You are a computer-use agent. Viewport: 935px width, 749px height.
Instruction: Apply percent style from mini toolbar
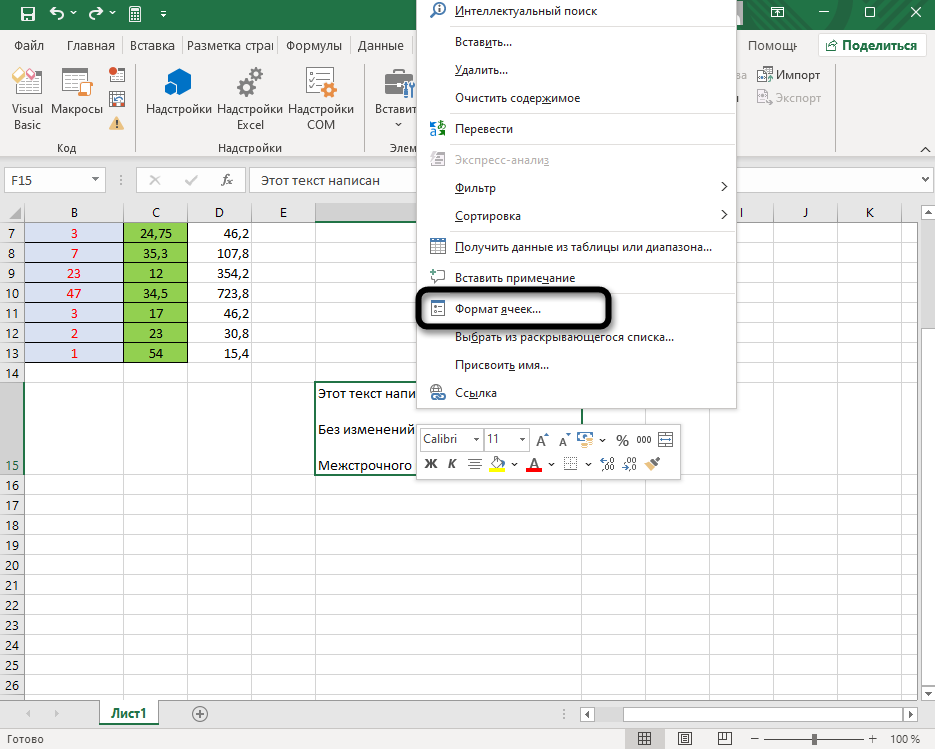coord(622,440)
